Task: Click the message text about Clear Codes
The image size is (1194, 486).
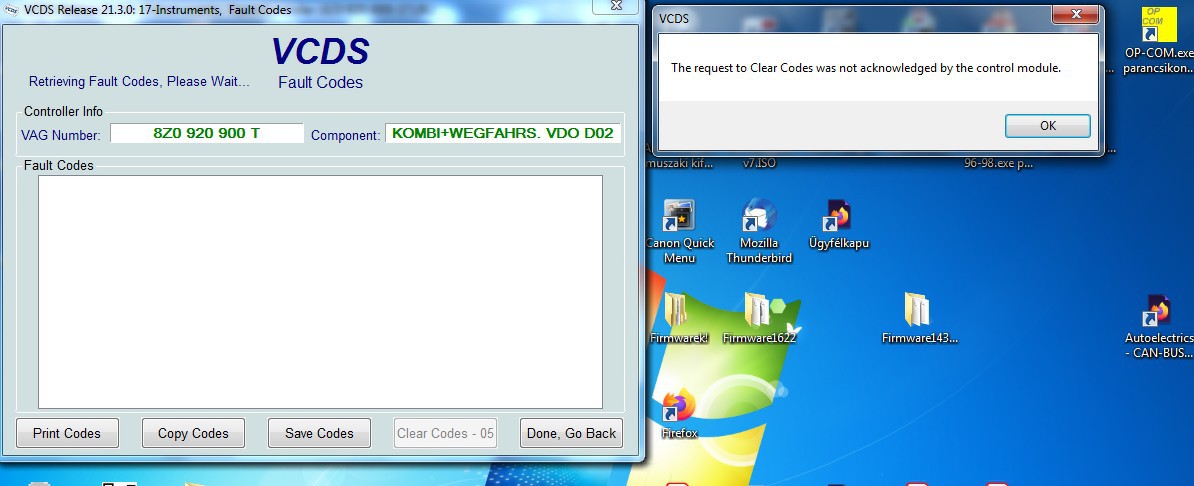Action: 866,68
